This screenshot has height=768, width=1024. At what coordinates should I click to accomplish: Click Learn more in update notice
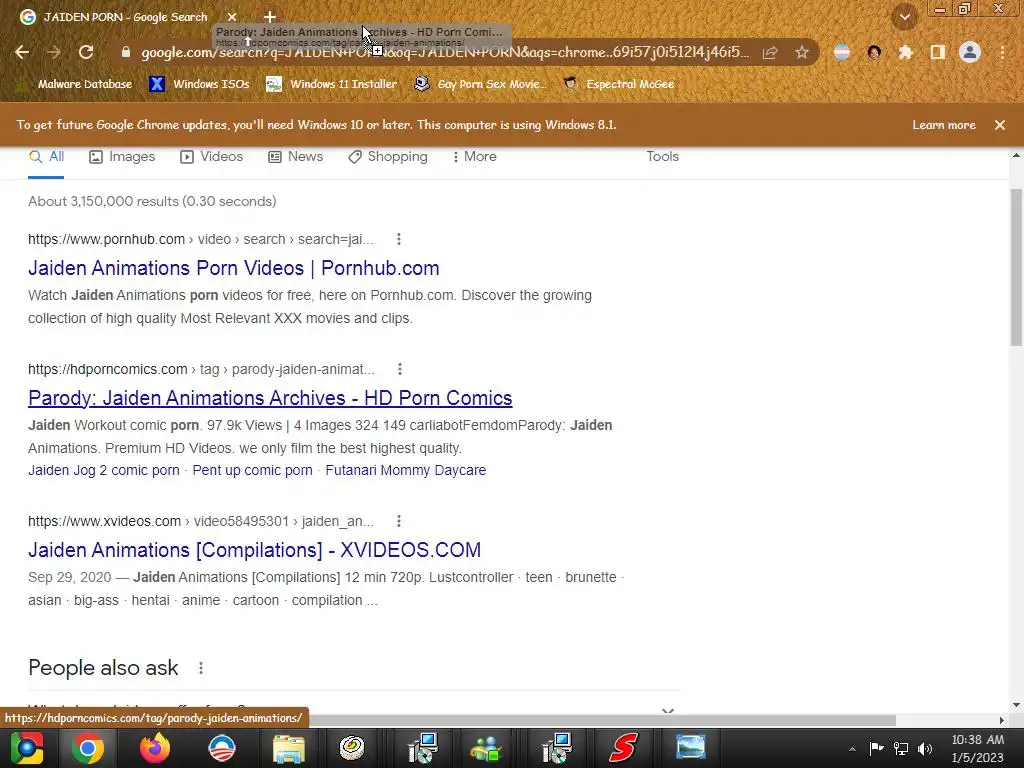(944, 125)
